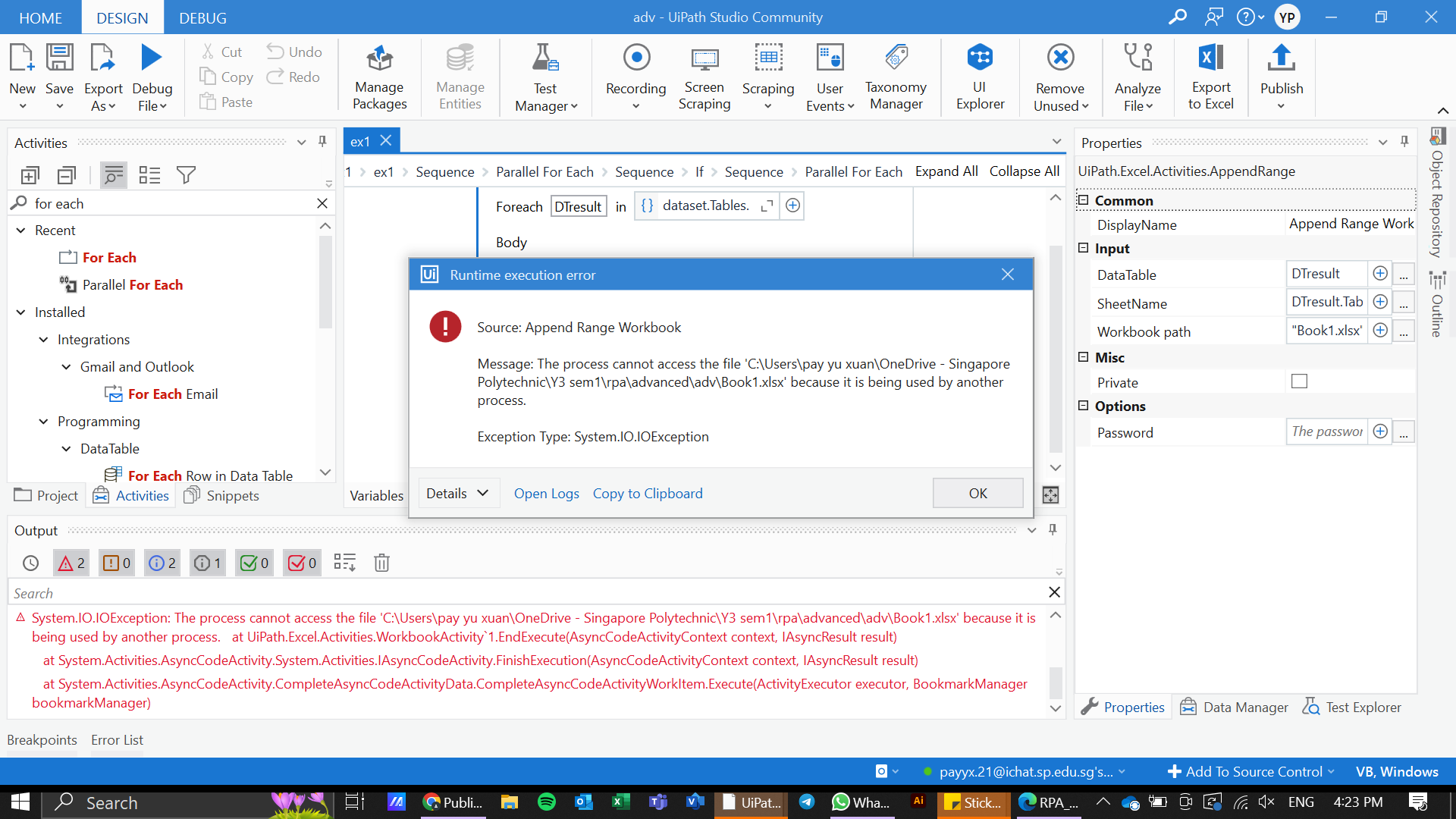This screenshot has width=1456, height=819.
Task: Click Copy to Clipboard link
Action: pos(648,494)
